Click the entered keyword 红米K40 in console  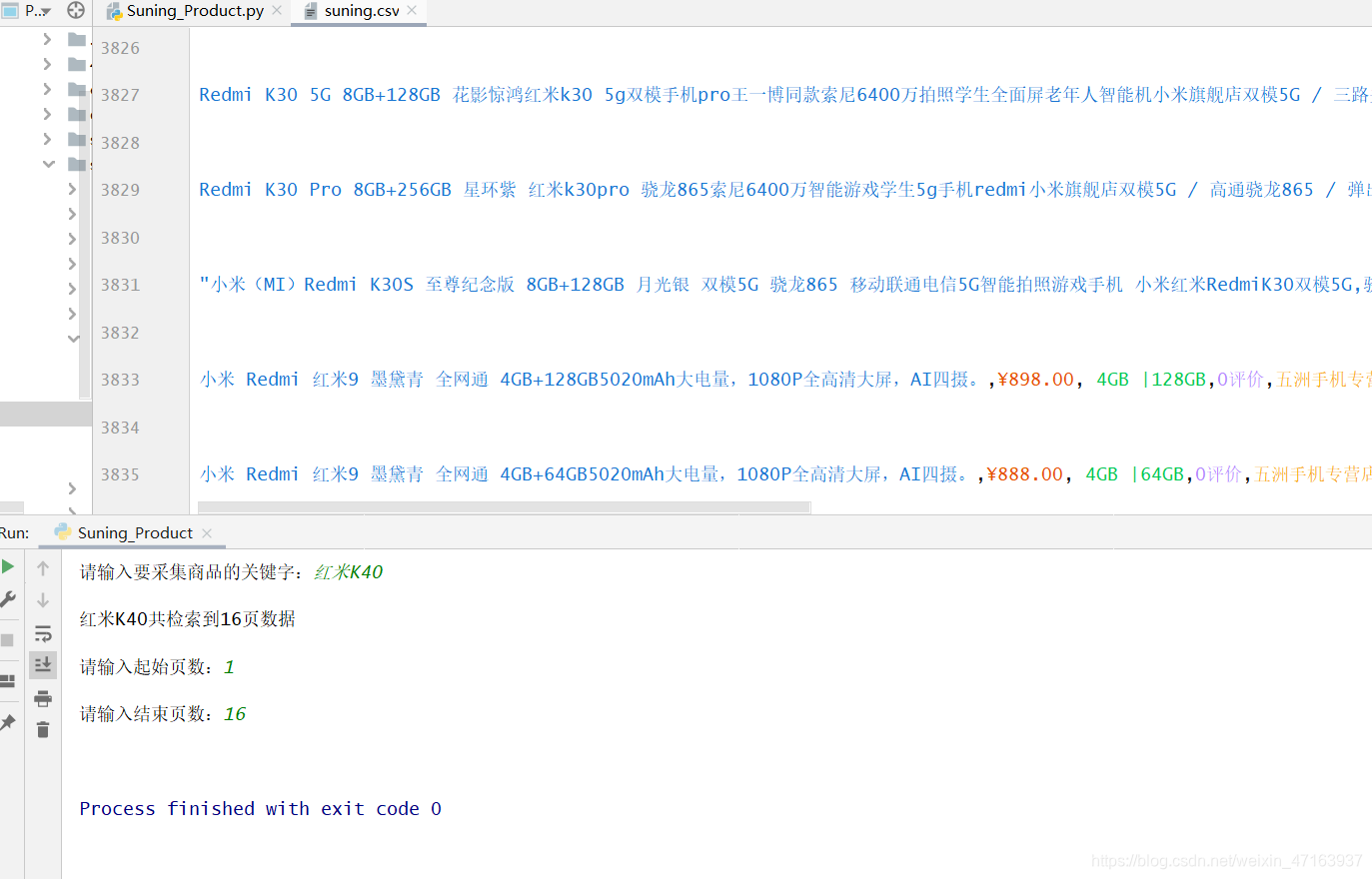click(x=349, y=572)
